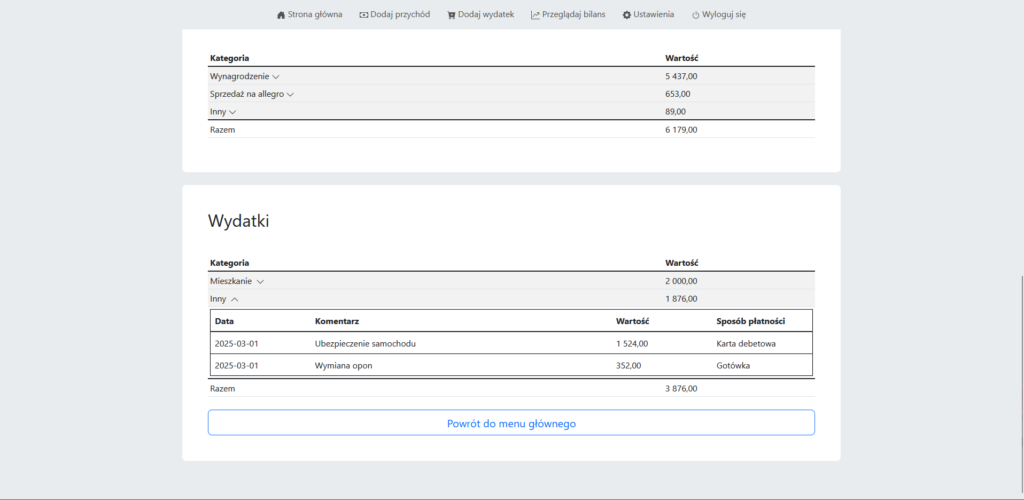Click the chart icon beside Przeglądaj bilans

(x=535, y=15)
